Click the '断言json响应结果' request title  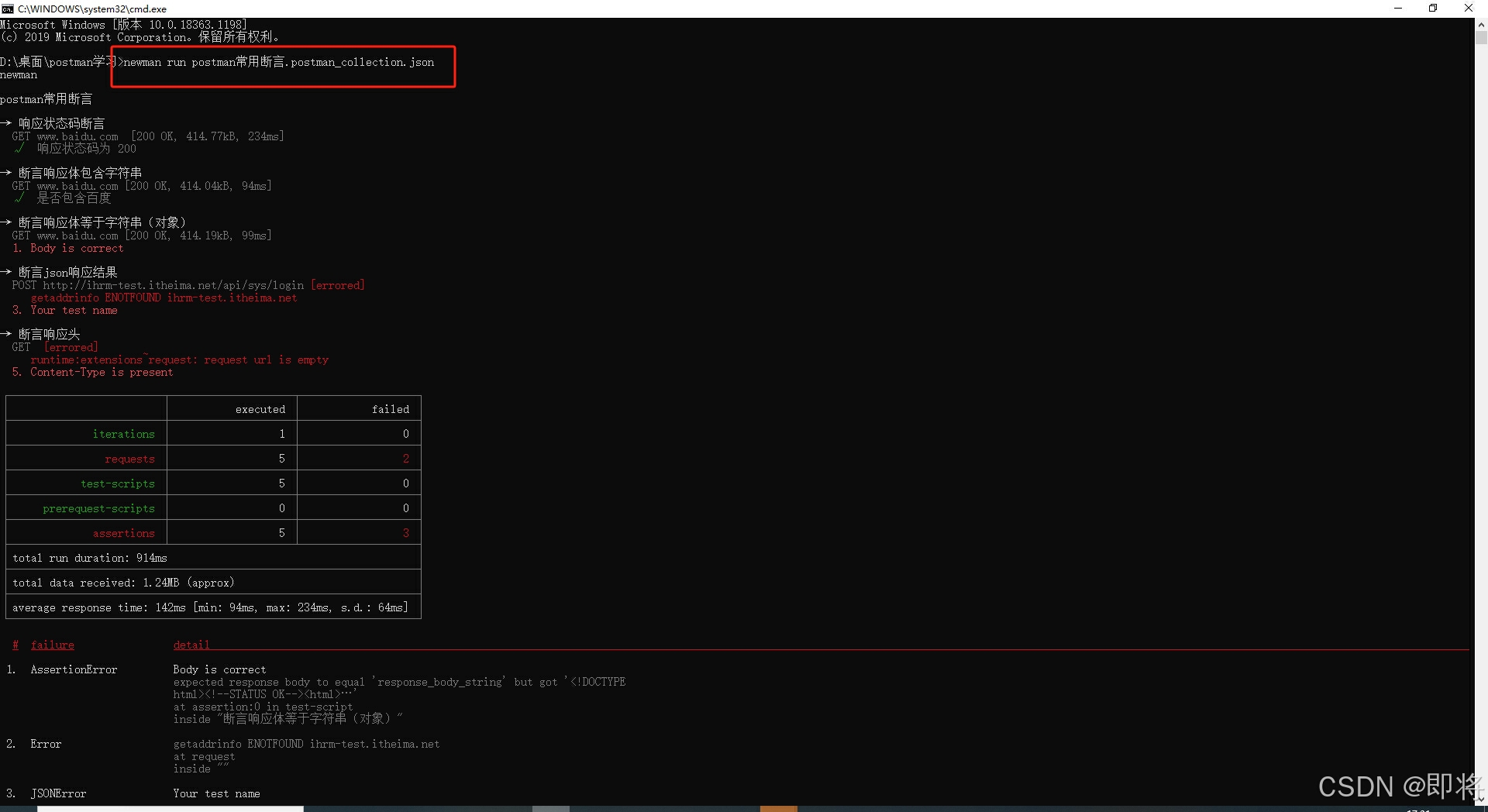(67, 273)
